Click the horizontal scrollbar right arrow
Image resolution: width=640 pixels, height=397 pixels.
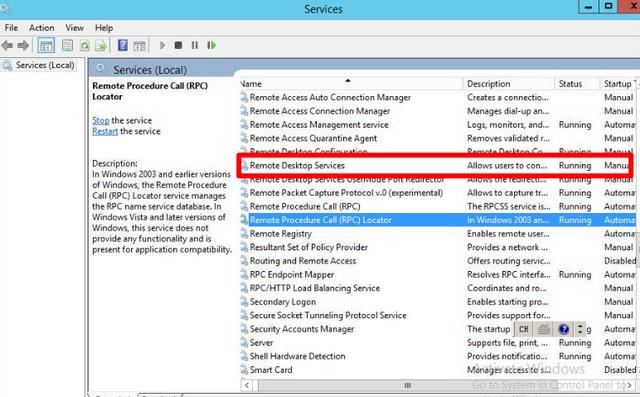pyautogui.click(x=629, y=385)
